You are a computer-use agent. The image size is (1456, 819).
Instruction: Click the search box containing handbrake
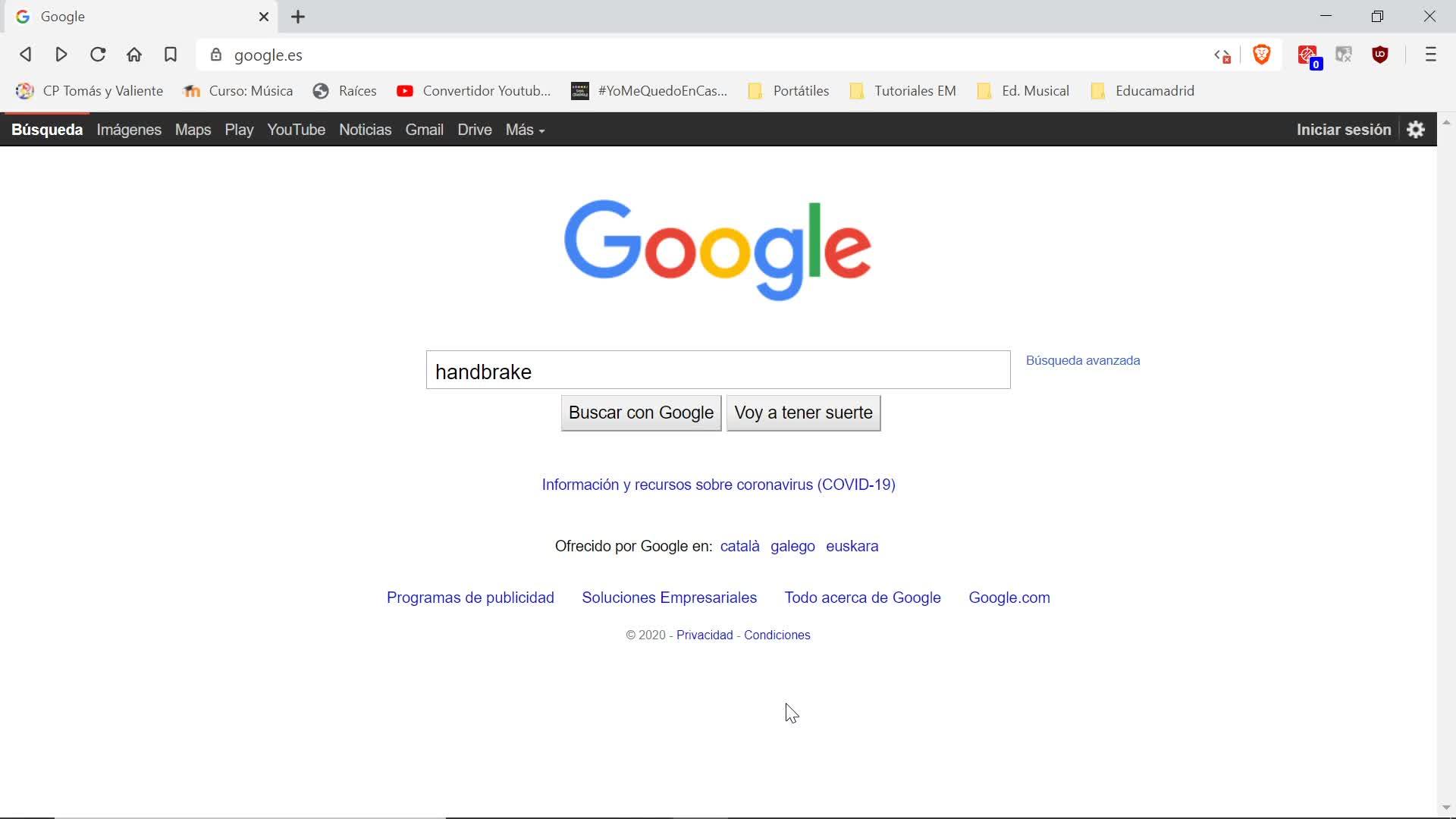pos(717,370)
